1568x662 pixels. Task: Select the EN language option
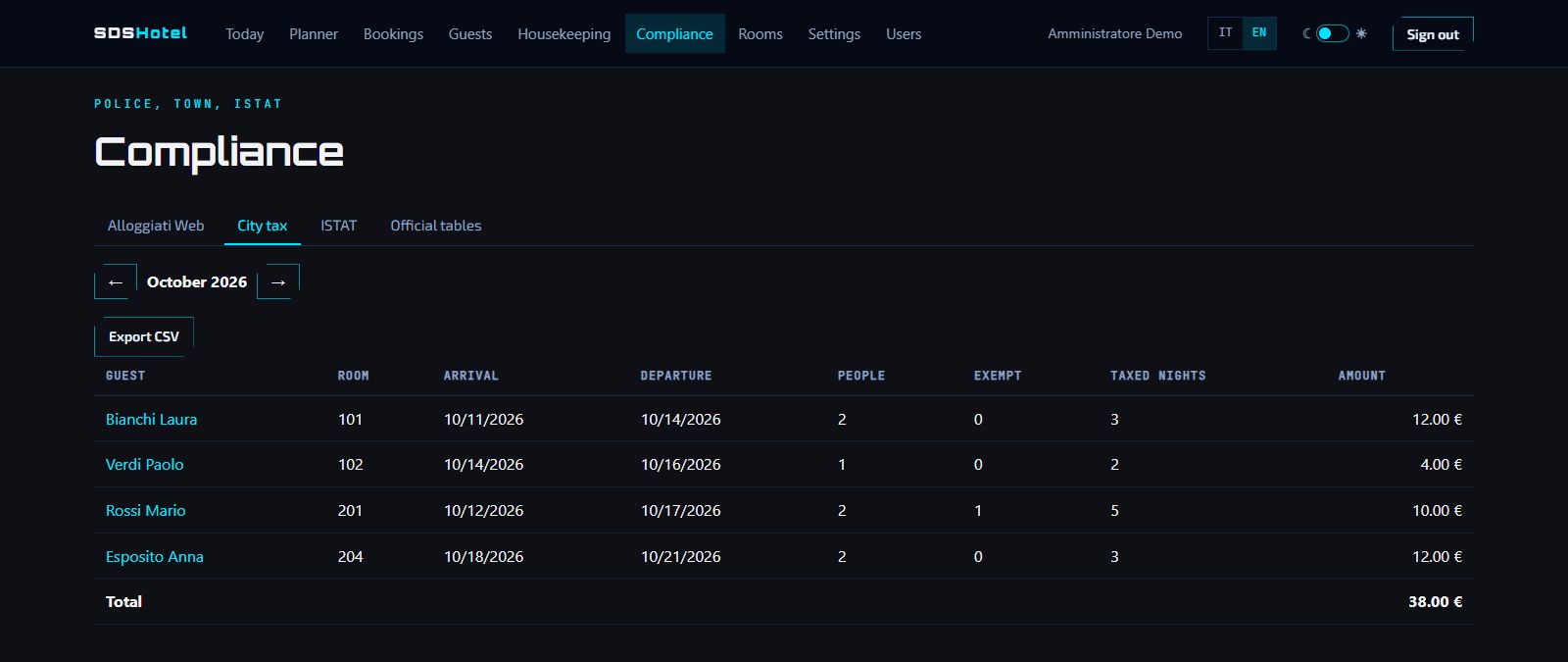1259,33
